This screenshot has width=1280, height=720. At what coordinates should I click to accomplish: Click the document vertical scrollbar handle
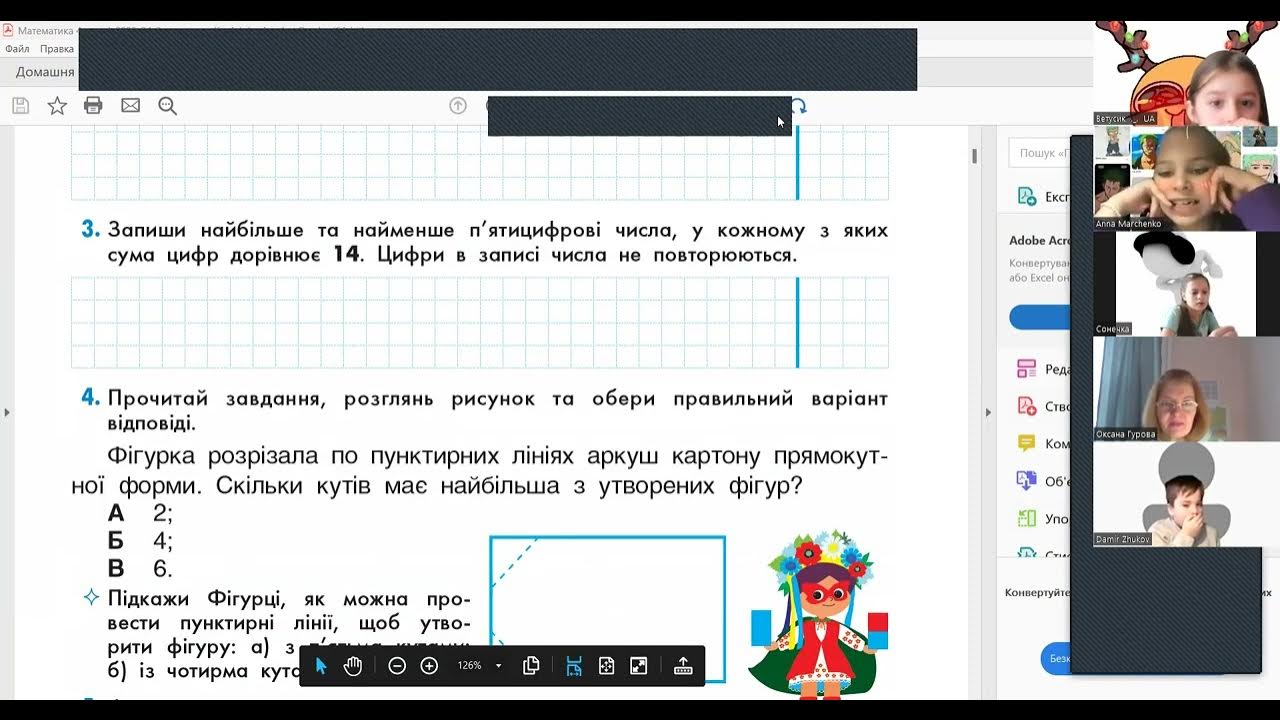974,156
